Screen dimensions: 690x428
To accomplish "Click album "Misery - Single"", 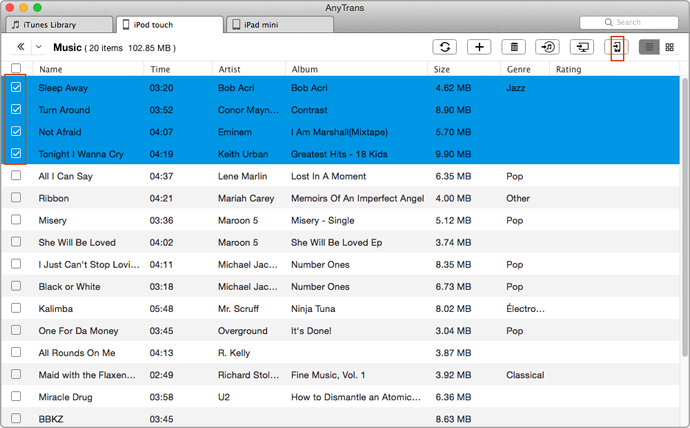I will pyautogui.click(x=323, y=220).
